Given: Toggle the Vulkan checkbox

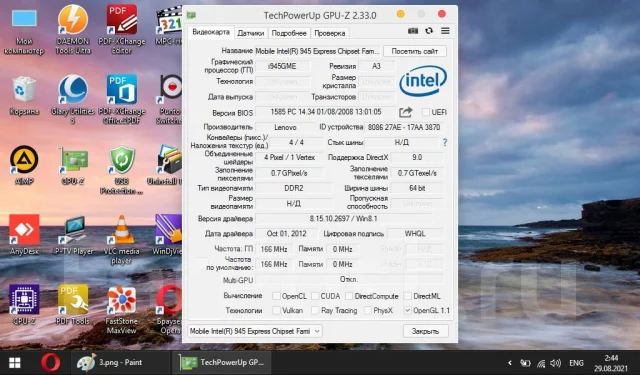Looking at the screenshot, I should (276, 311).
